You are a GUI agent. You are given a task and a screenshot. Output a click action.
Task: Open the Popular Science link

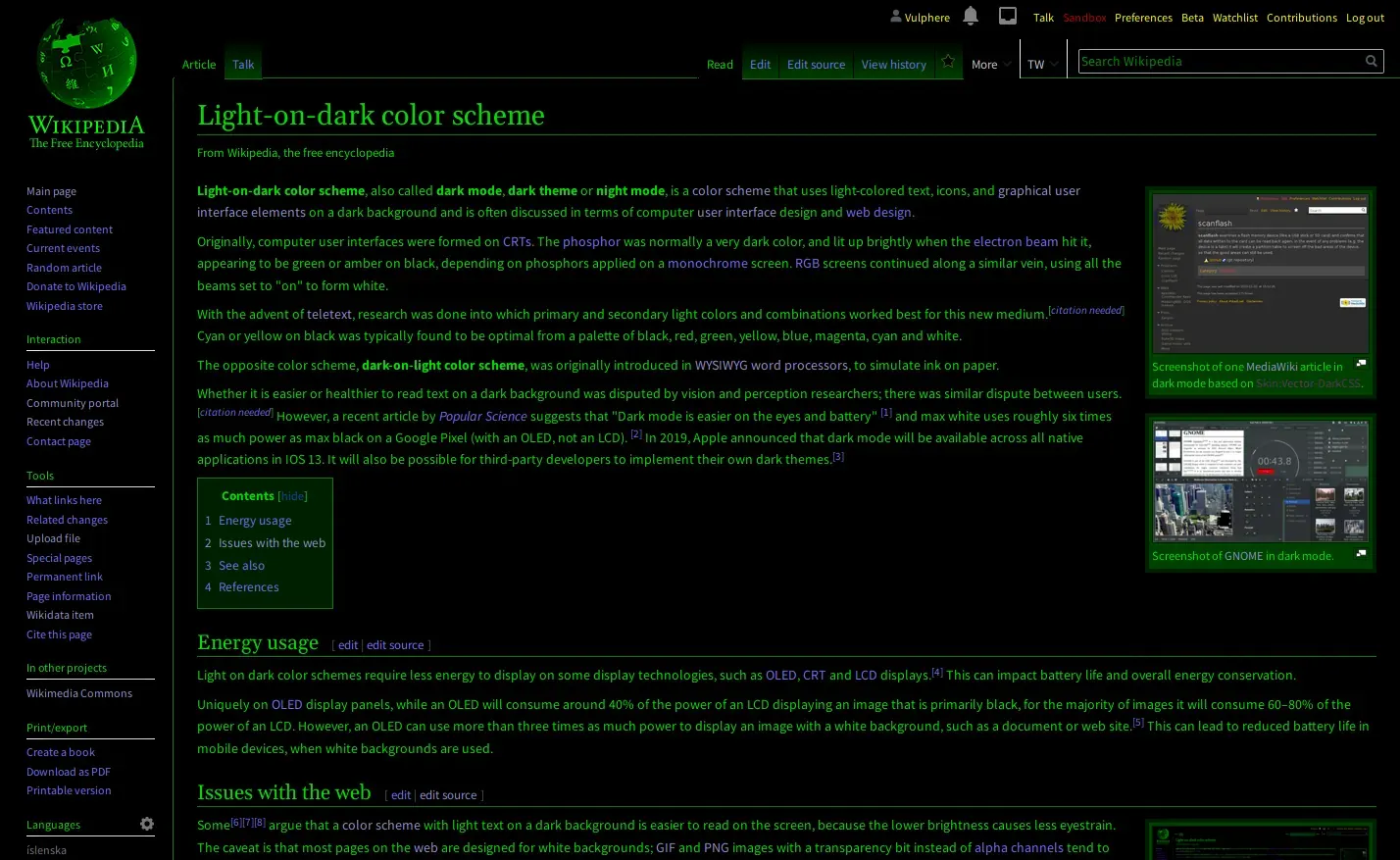coord(482,417)
